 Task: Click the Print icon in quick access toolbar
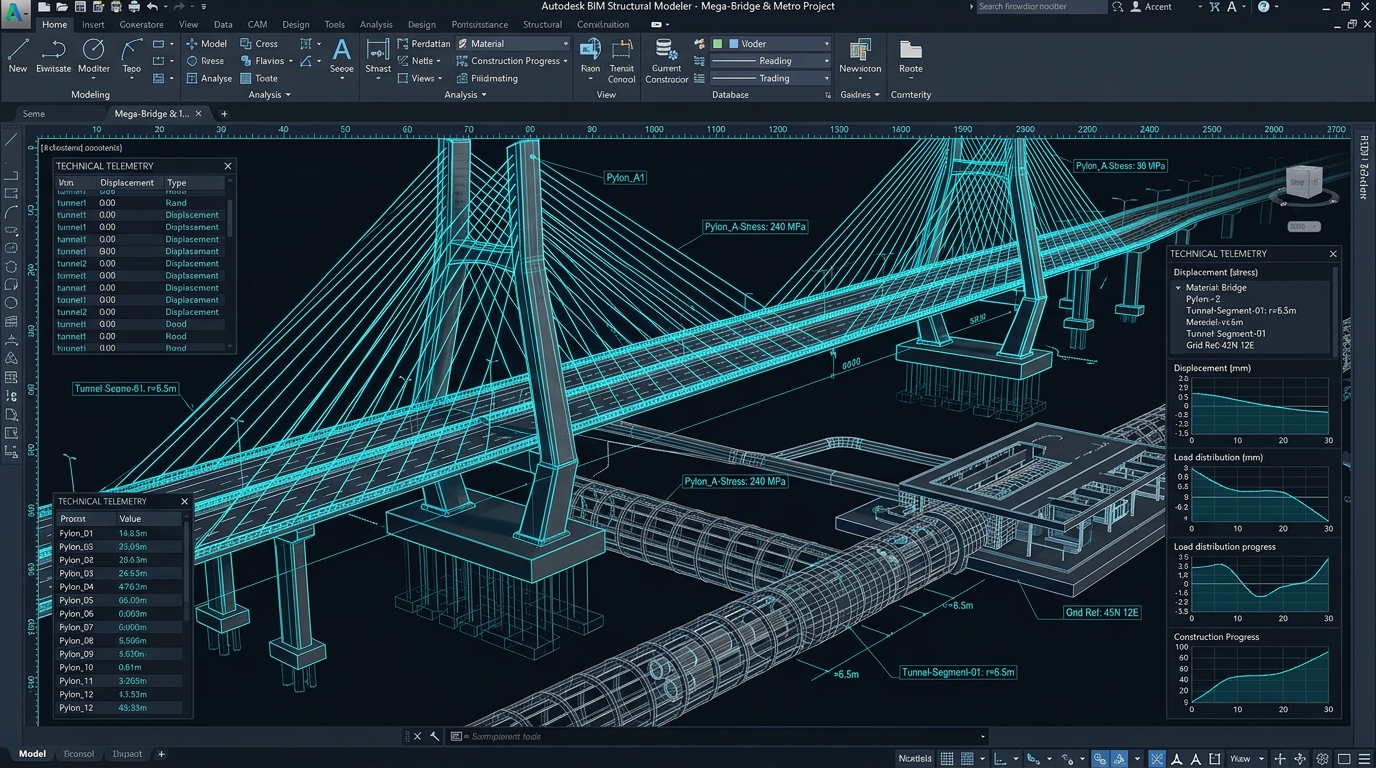pyautogui.click(x=134, y=7)
